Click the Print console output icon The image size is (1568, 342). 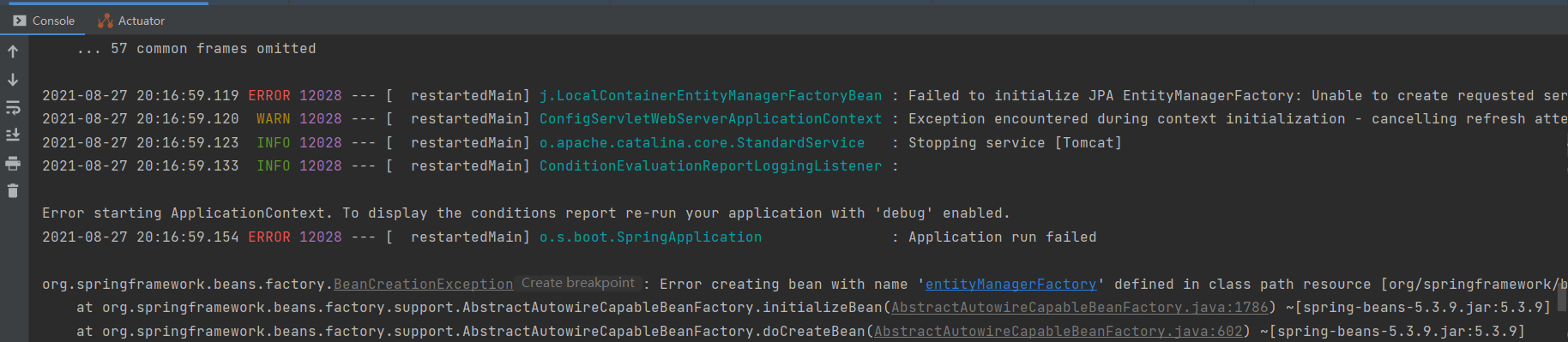click(13, 163)
